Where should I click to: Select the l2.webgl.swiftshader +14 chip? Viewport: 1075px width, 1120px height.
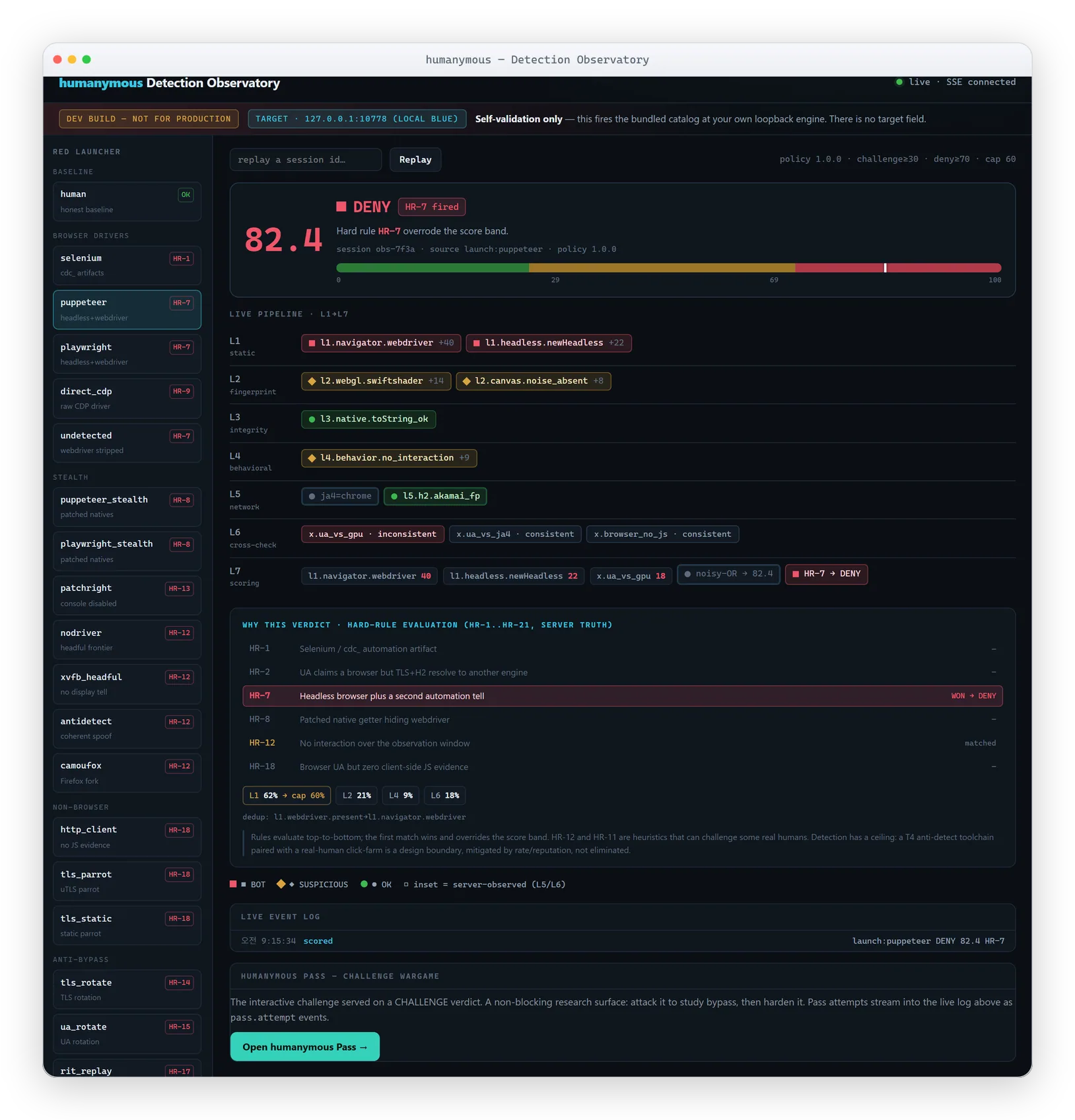[x=376, y=381]
